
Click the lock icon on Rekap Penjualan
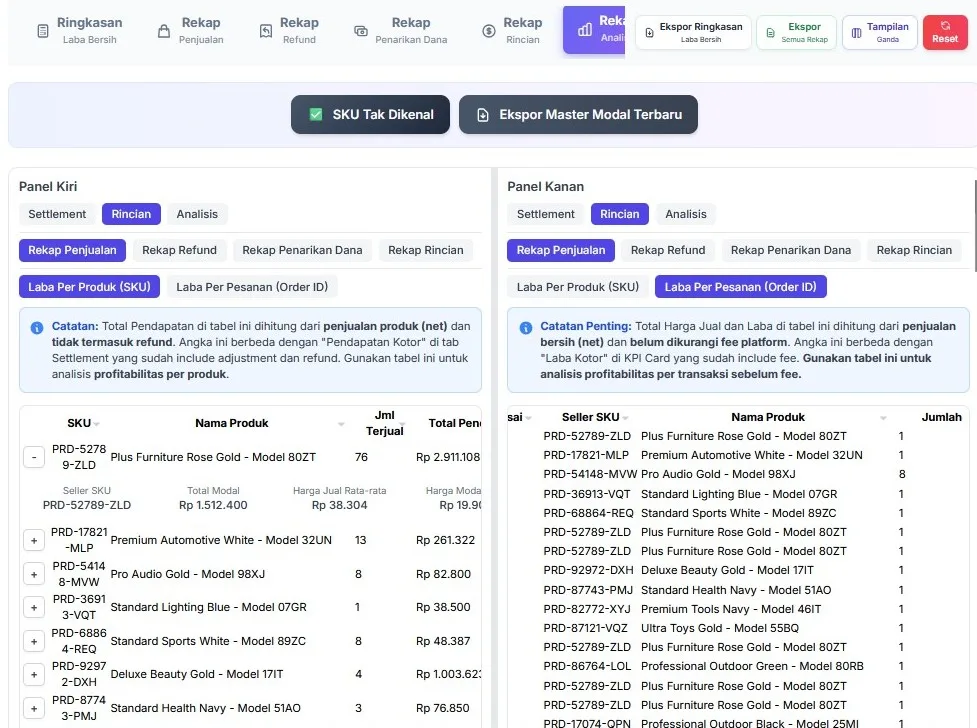tap(164, 32)
